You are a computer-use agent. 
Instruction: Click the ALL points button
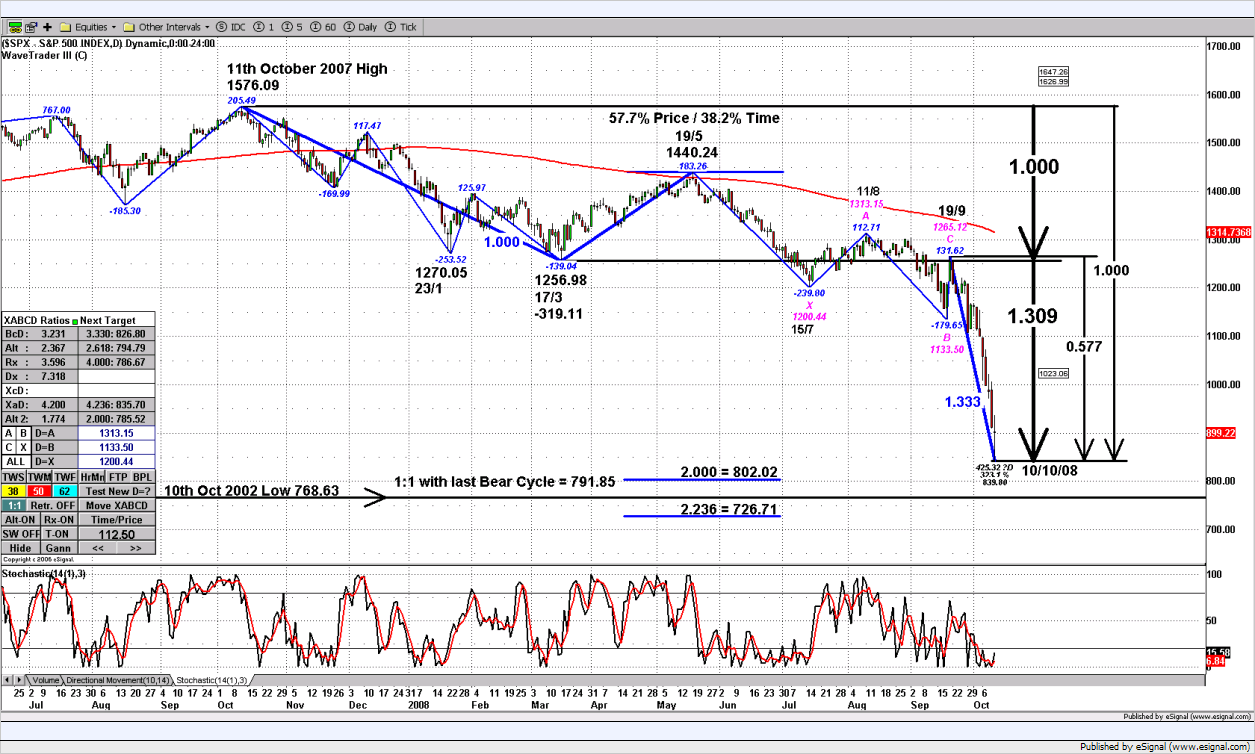click(x=16, y=461)
